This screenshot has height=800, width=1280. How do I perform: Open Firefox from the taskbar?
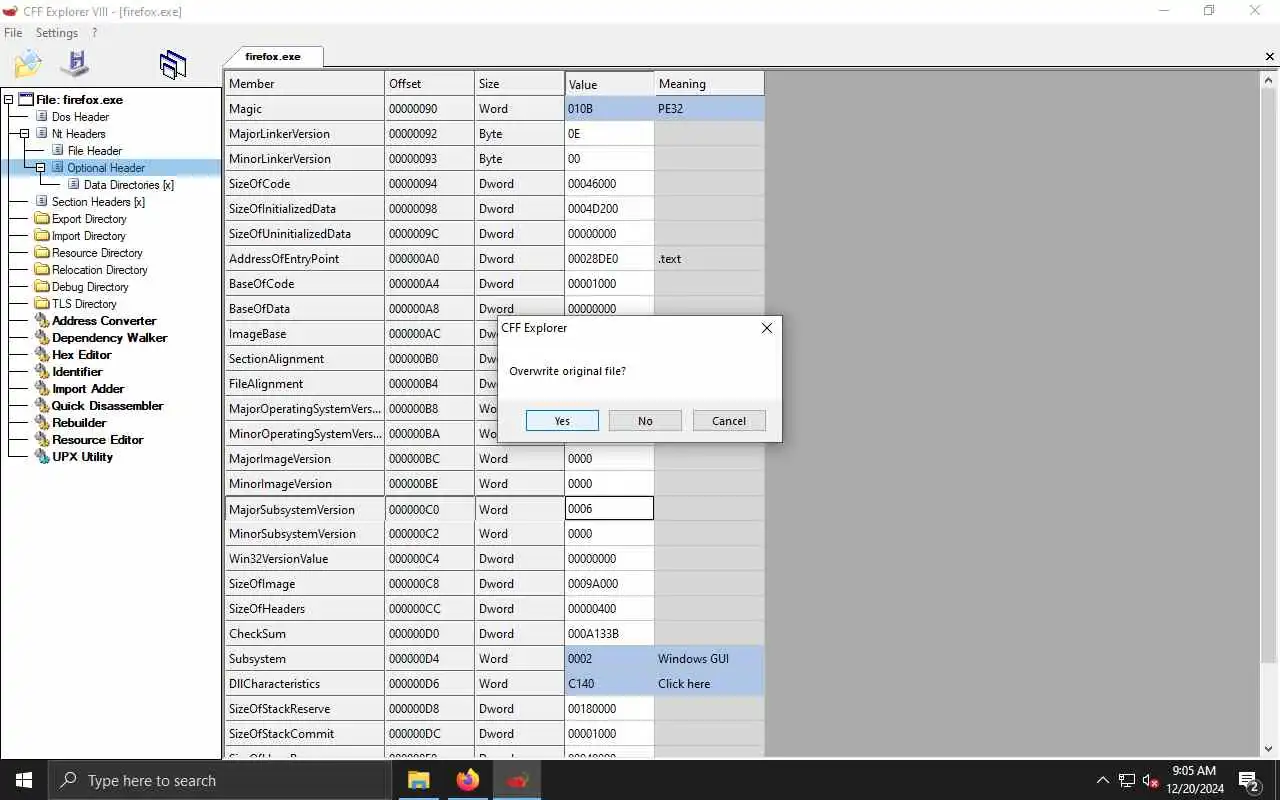pos(467,780)
